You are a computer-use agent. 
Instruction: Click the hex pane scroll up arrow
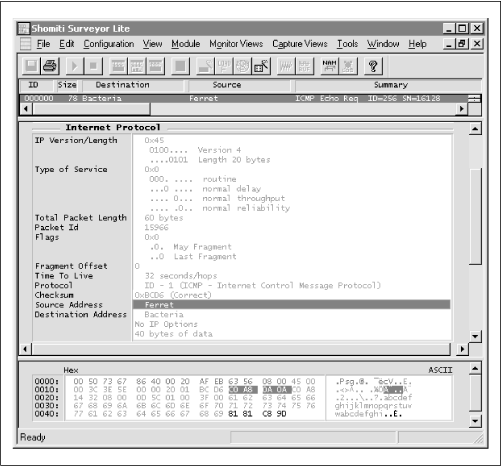(x=475, y=368)
